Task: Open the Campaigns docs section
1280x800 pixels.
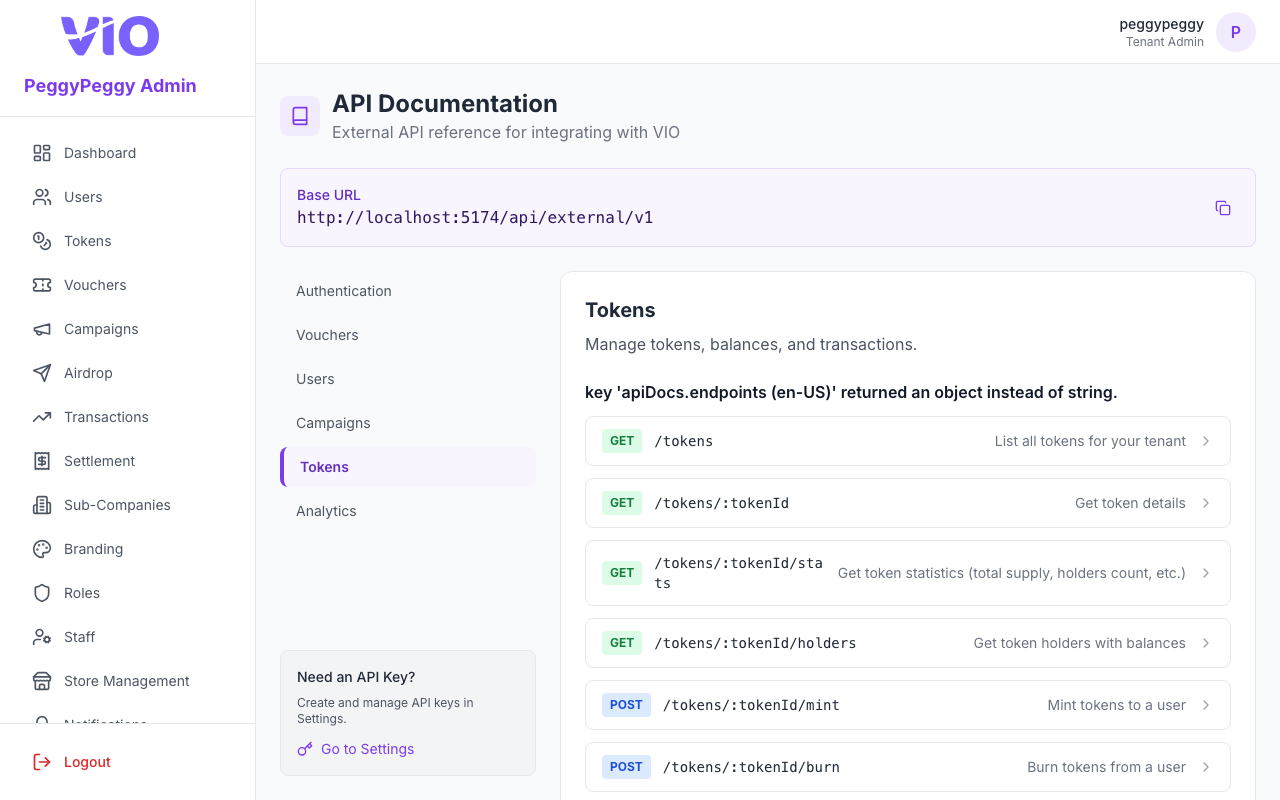Action: click(408, 423)
